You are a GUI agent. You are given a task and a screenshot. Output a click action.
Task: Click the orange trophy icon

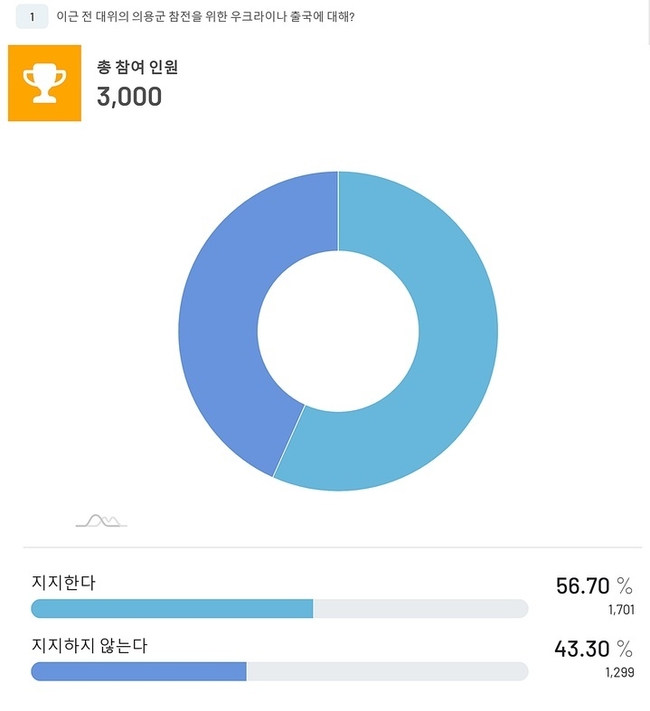[x=44, y=83]
